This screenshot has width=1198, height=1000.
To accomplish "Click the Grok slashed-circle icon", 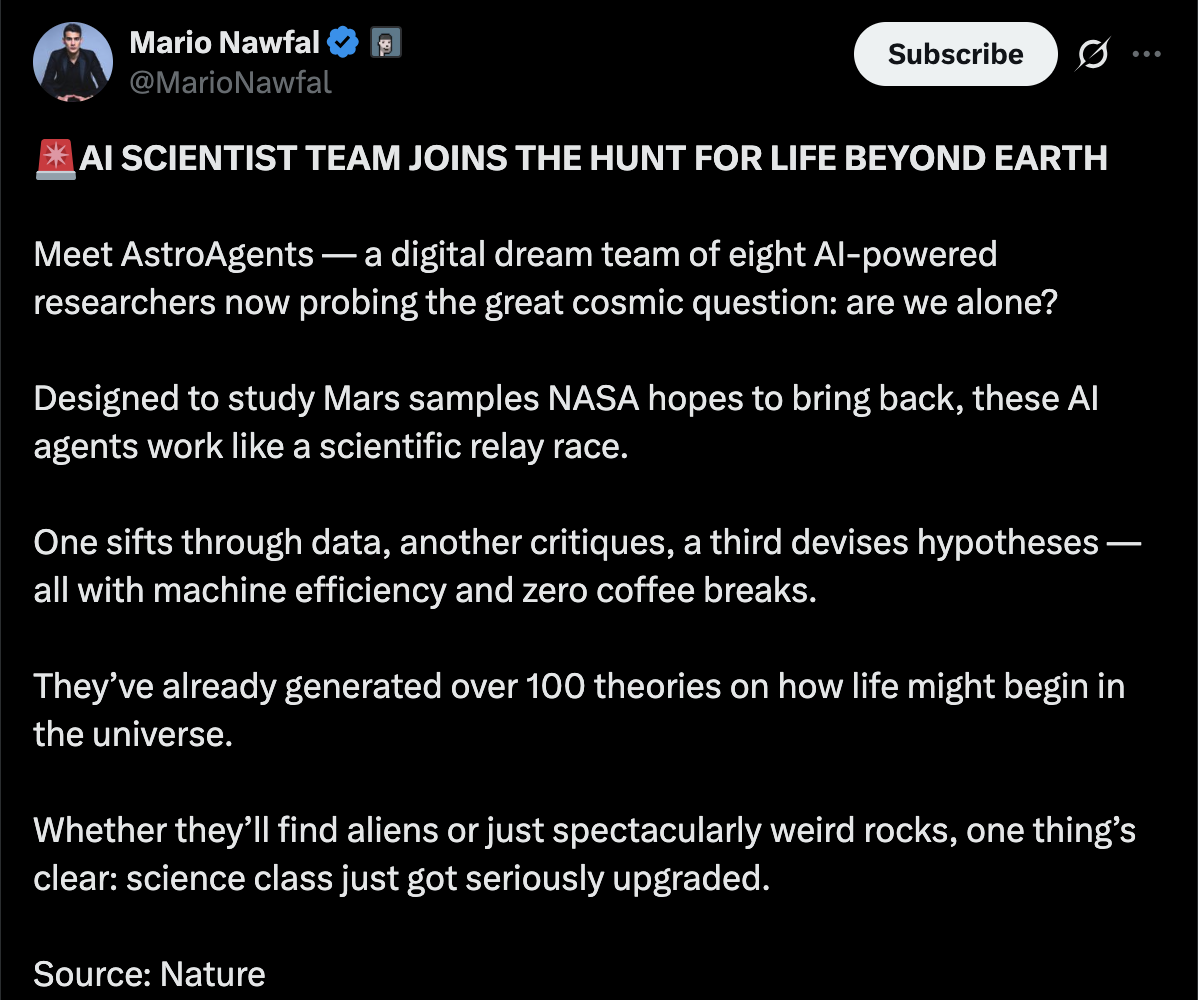I will click(x=1092, y=55).
